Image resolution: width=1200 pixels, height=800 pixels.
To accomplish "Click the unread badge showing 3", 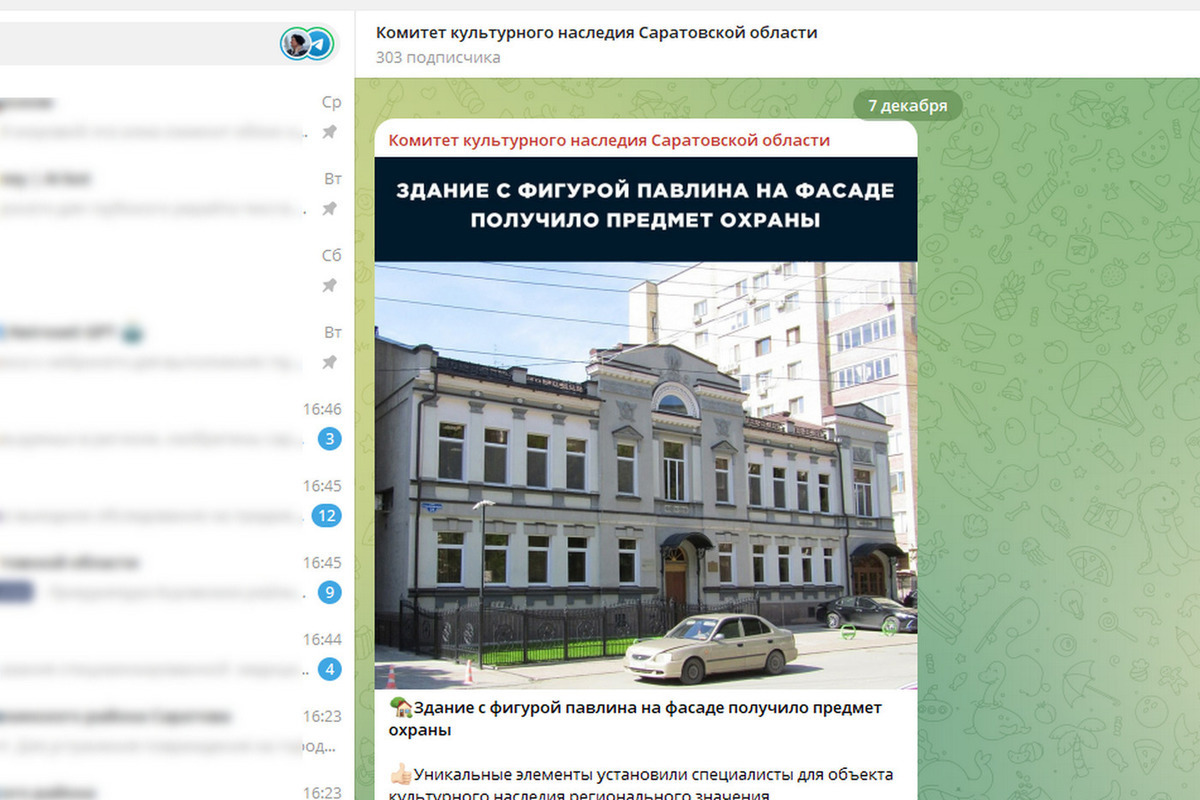I will pyautogui.click(x=329, y=438).
